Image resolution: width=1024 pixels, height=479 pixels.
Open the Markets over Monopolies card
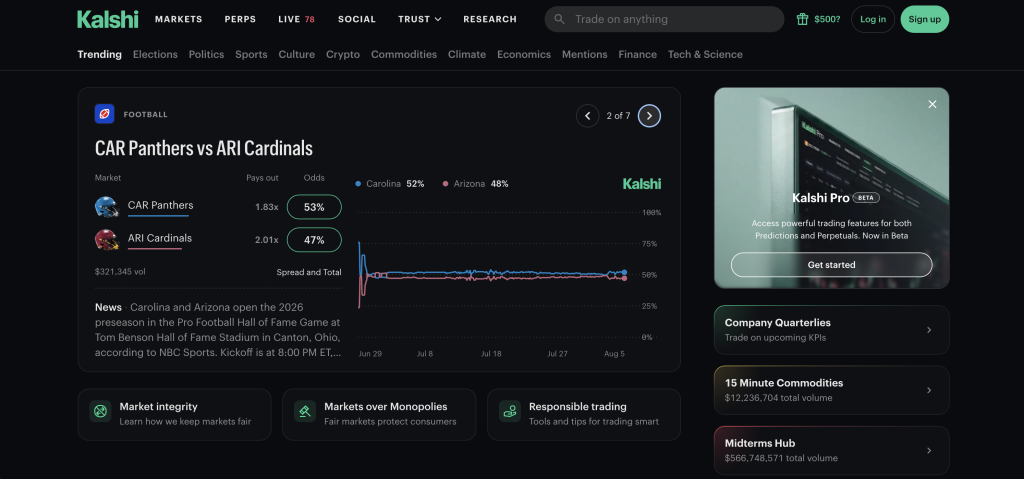click(379, 414)
